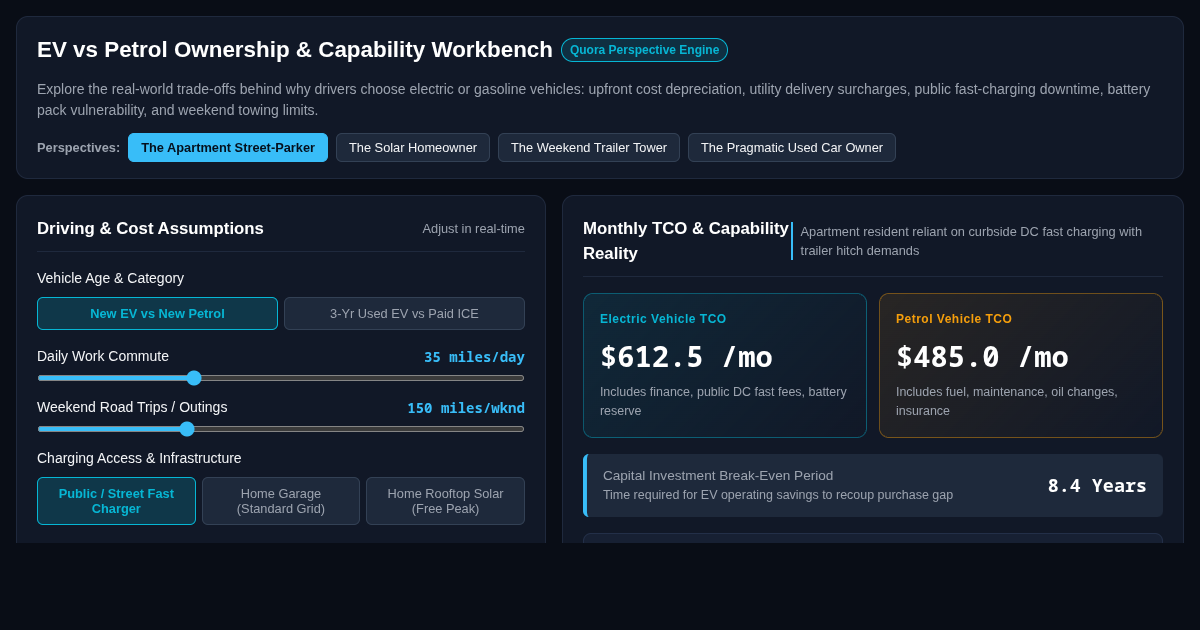Adjust the Weekend Road Trips slider
Image resolution: width=1200 pixels, height=630 pixels.
281,429
